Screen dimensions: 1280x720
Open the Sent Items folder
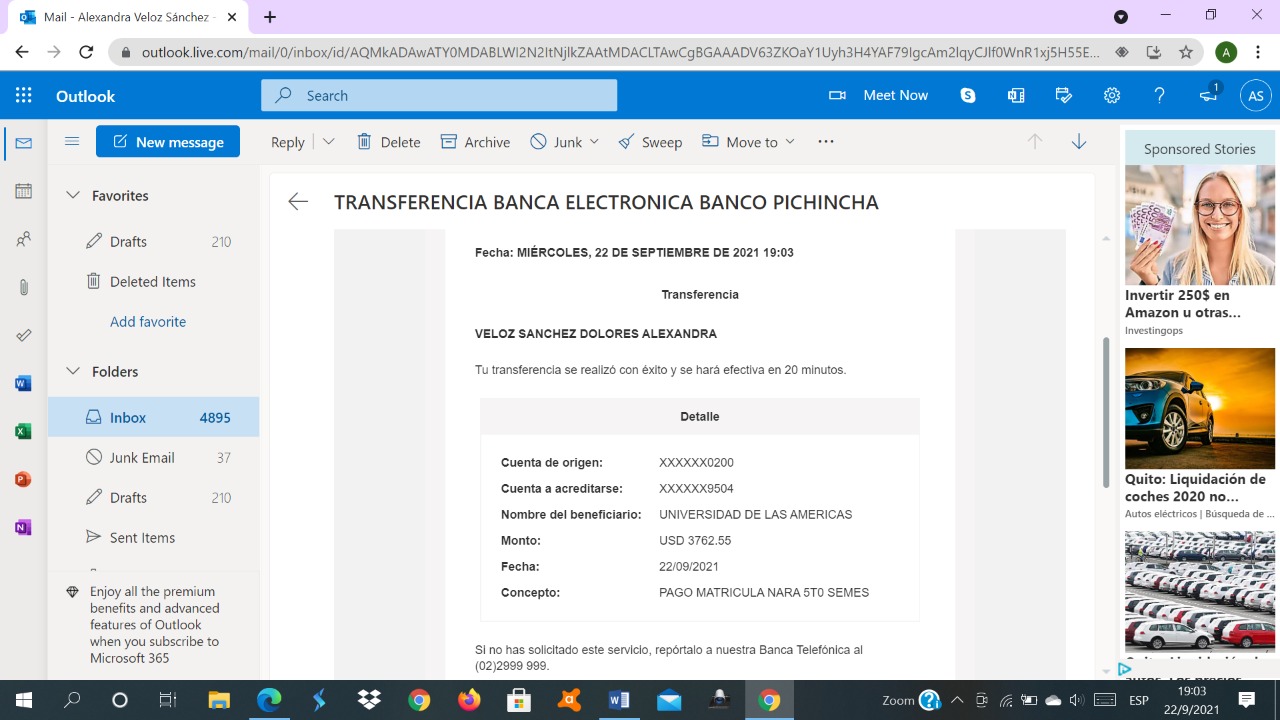[x=142, y=537]
